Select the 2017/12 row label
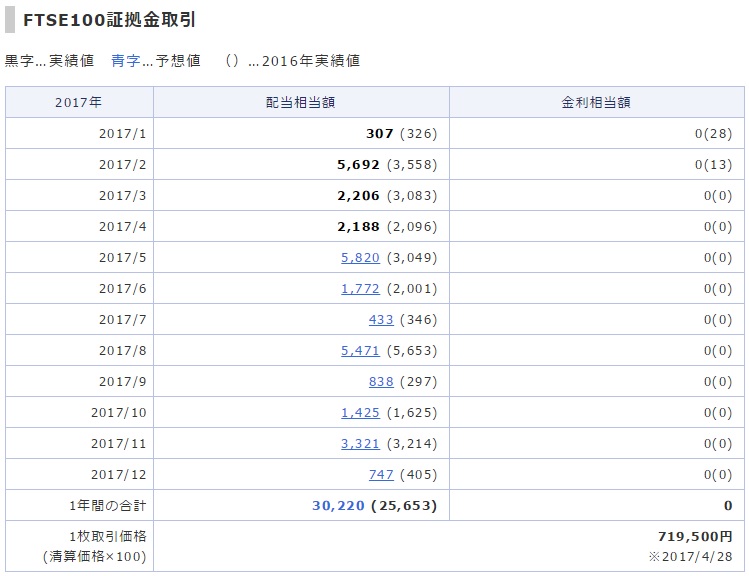The image size is (749, 576). coord(118,475)
